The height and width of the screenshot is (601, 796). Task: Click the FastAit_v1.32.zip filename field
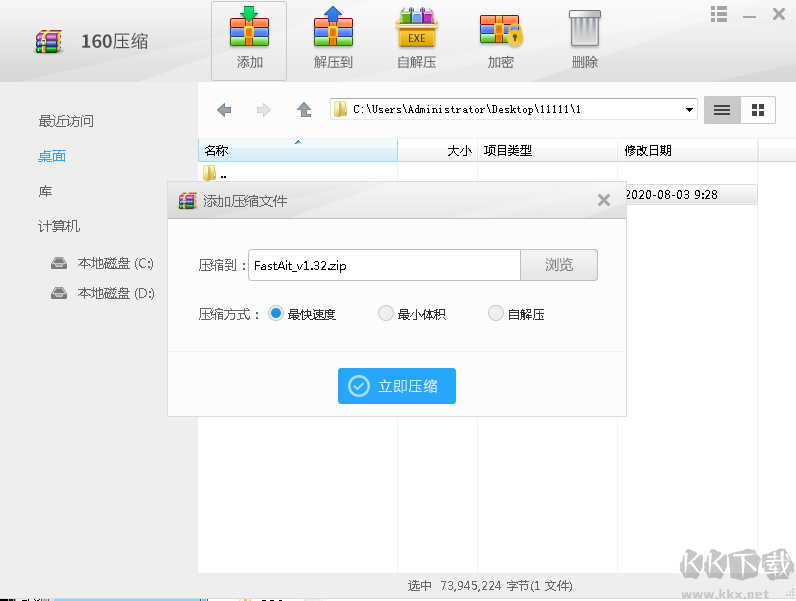pos(384,265)
